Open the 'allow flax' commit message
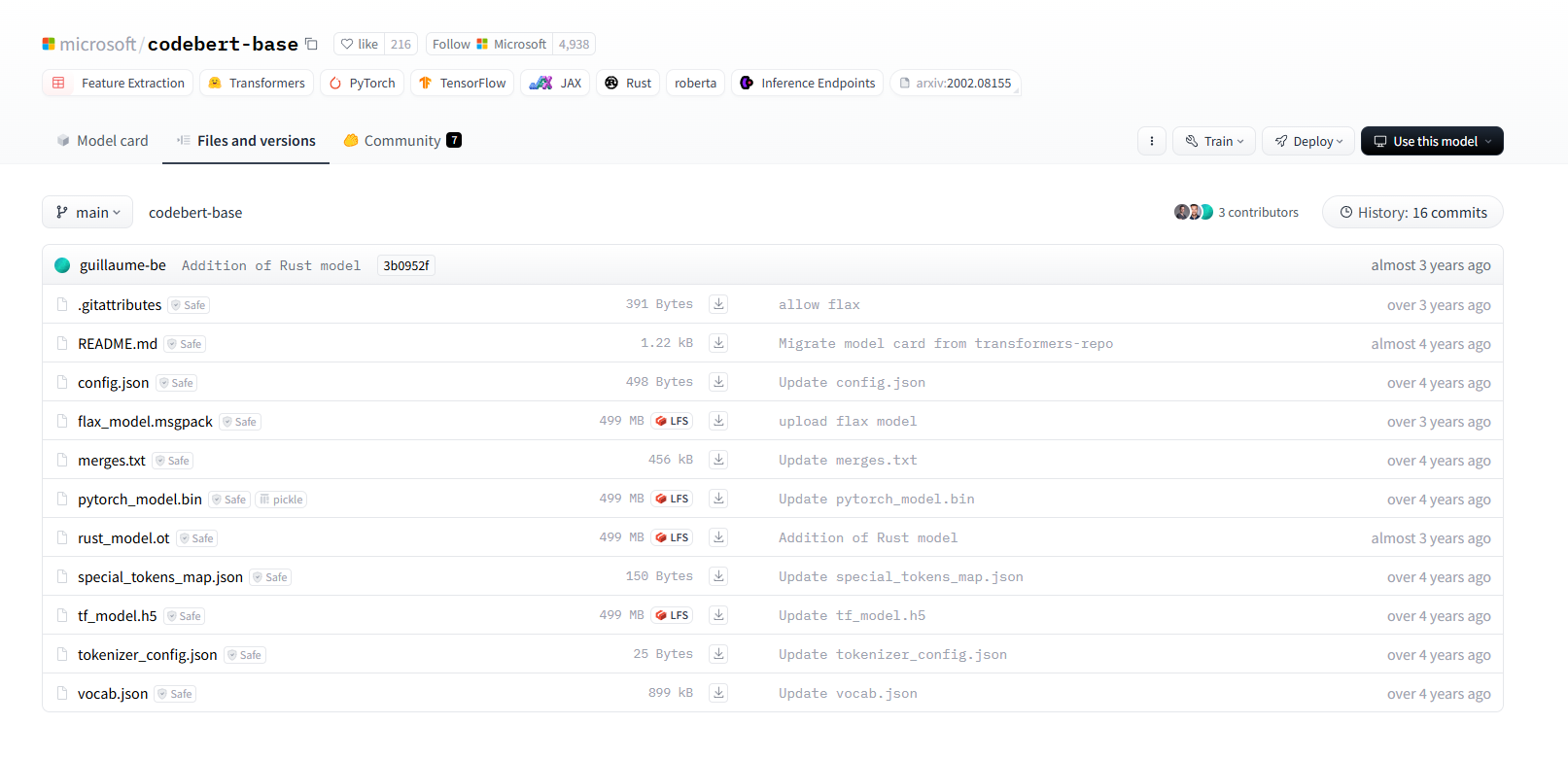 tap(819, 304)
